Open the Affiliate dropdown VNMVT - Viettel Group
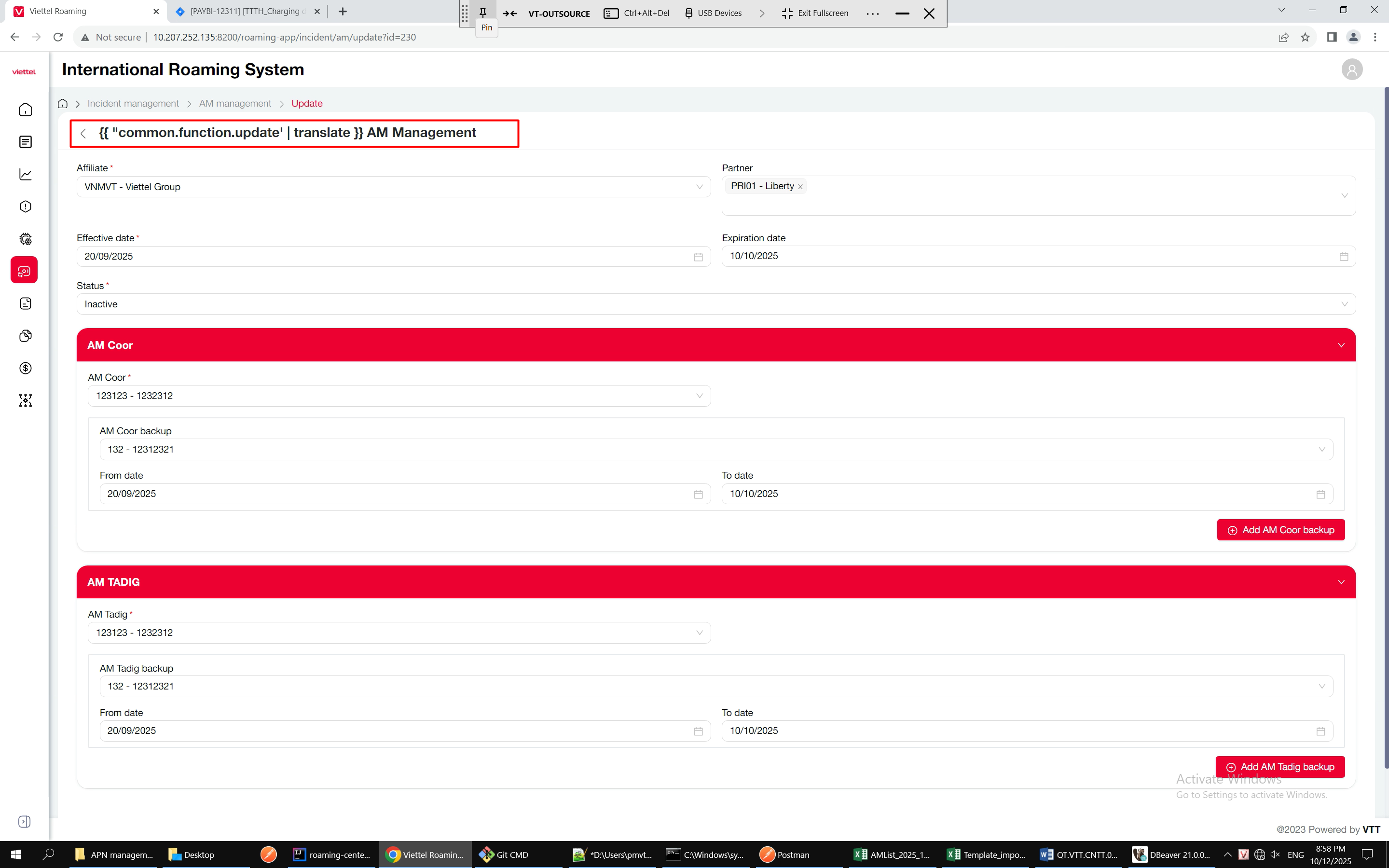The image size is (1389, 868). [393, 187]
